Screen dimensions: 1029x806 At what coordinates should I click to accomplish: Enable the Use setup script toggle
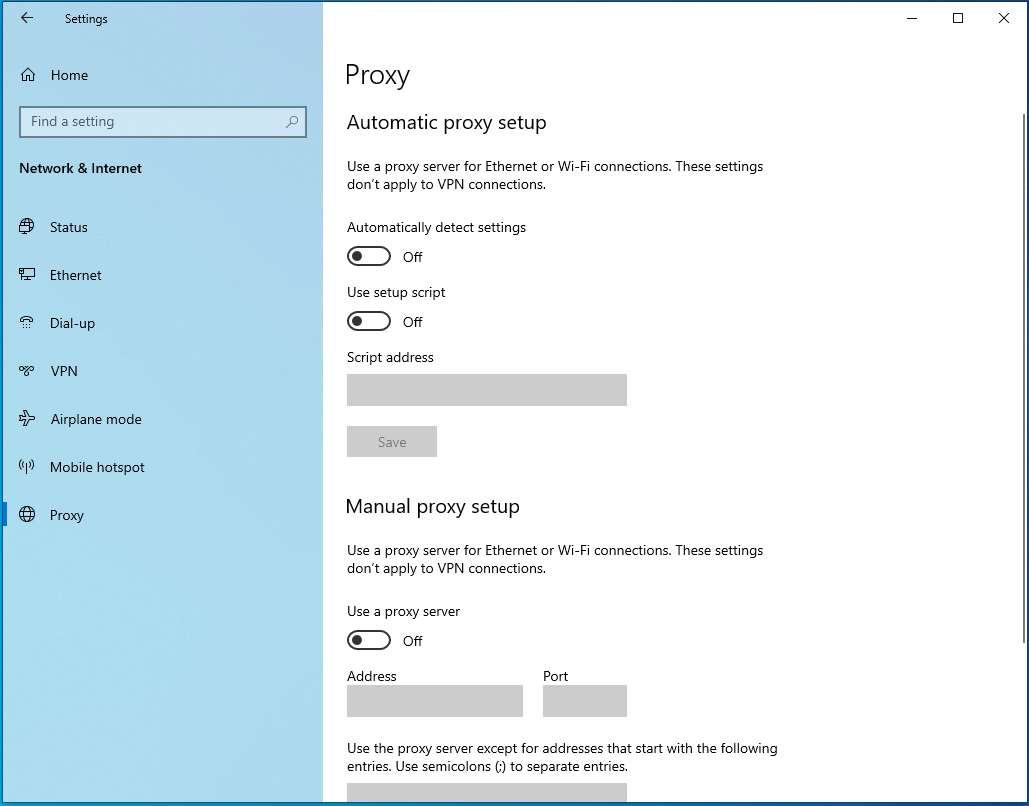coord(369,321)
